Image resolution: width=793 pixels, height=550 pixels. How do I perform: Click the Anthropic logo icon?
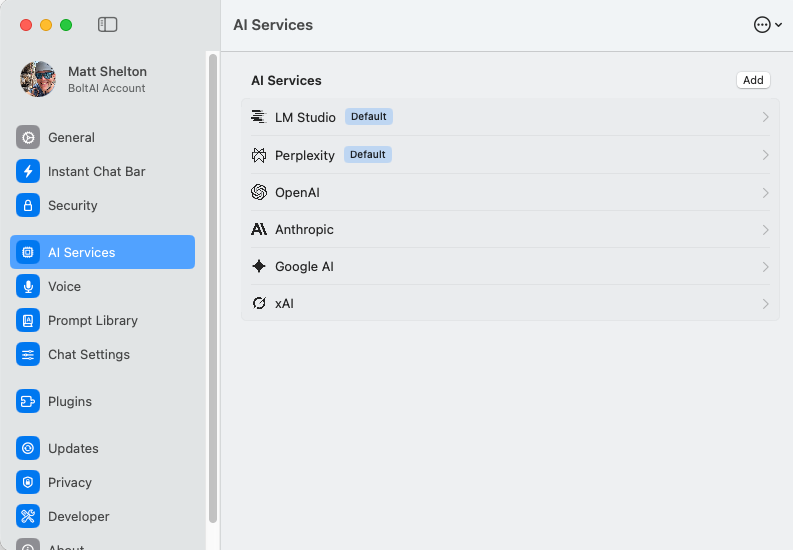pyautogui.click(x=258, y=229)
